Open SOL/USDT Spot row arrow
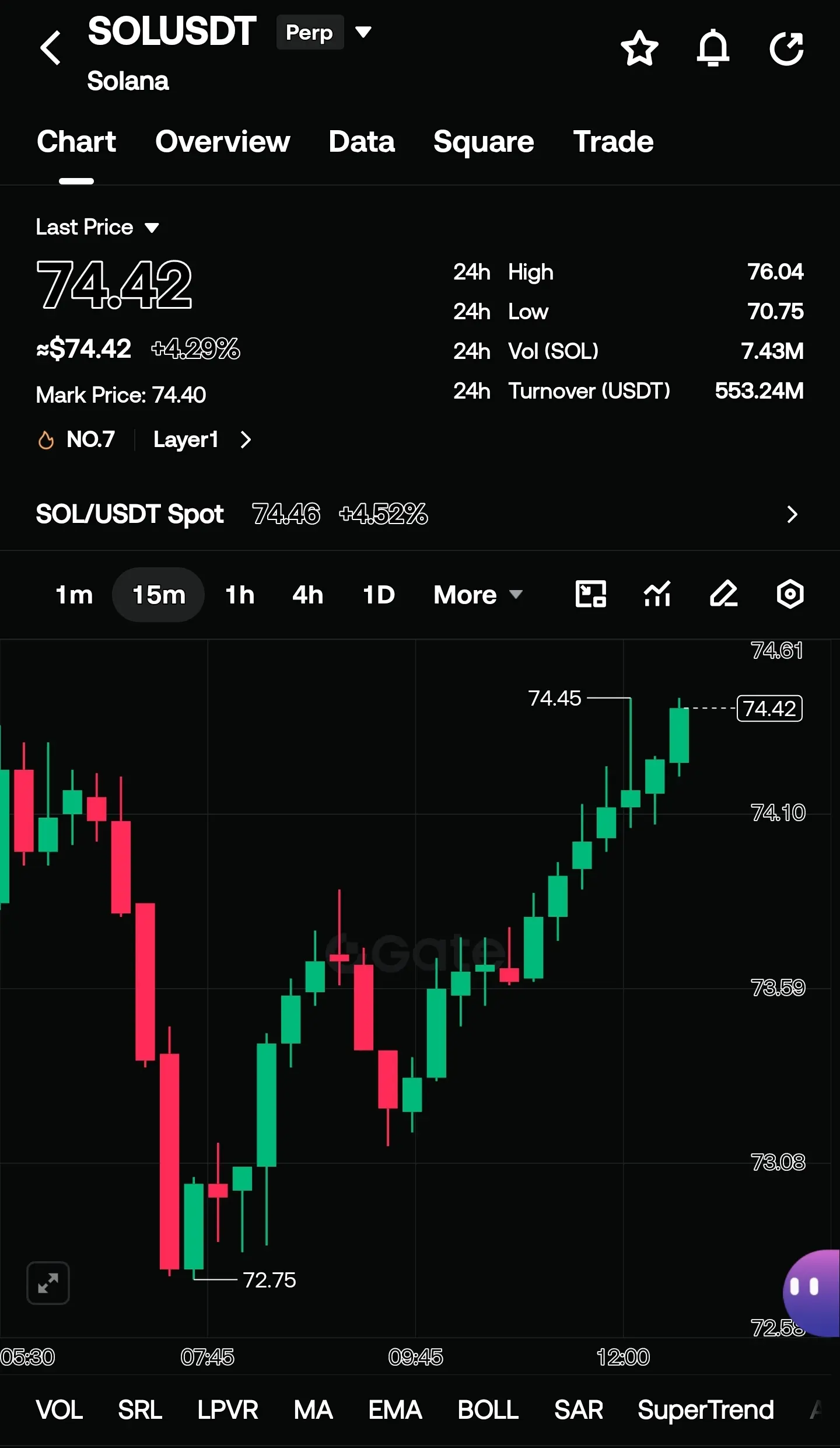The width and height of the screenshot is (840, 1448). coord(792,514)
